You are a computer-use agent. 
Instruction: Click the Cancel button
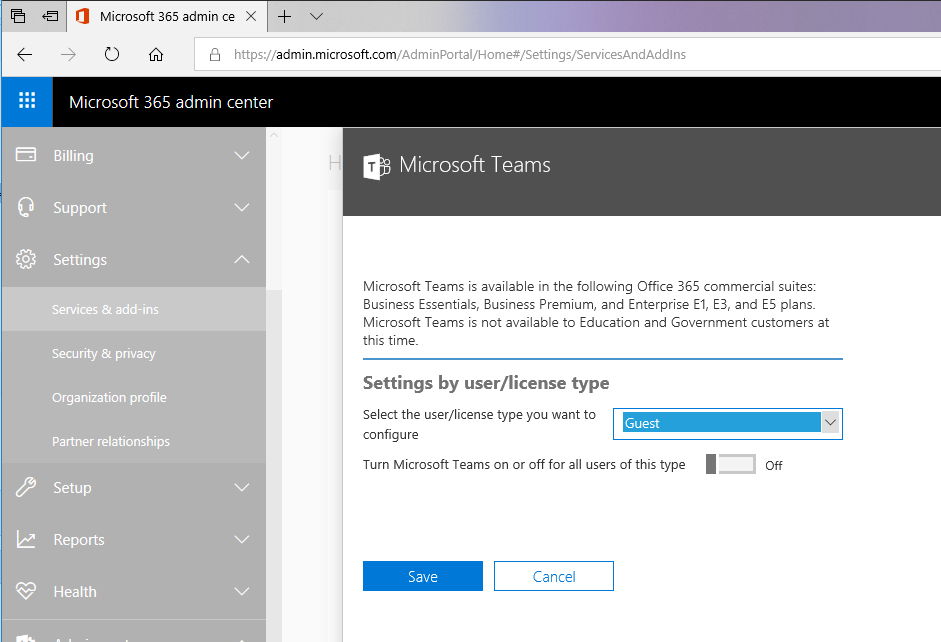[553, 576]
